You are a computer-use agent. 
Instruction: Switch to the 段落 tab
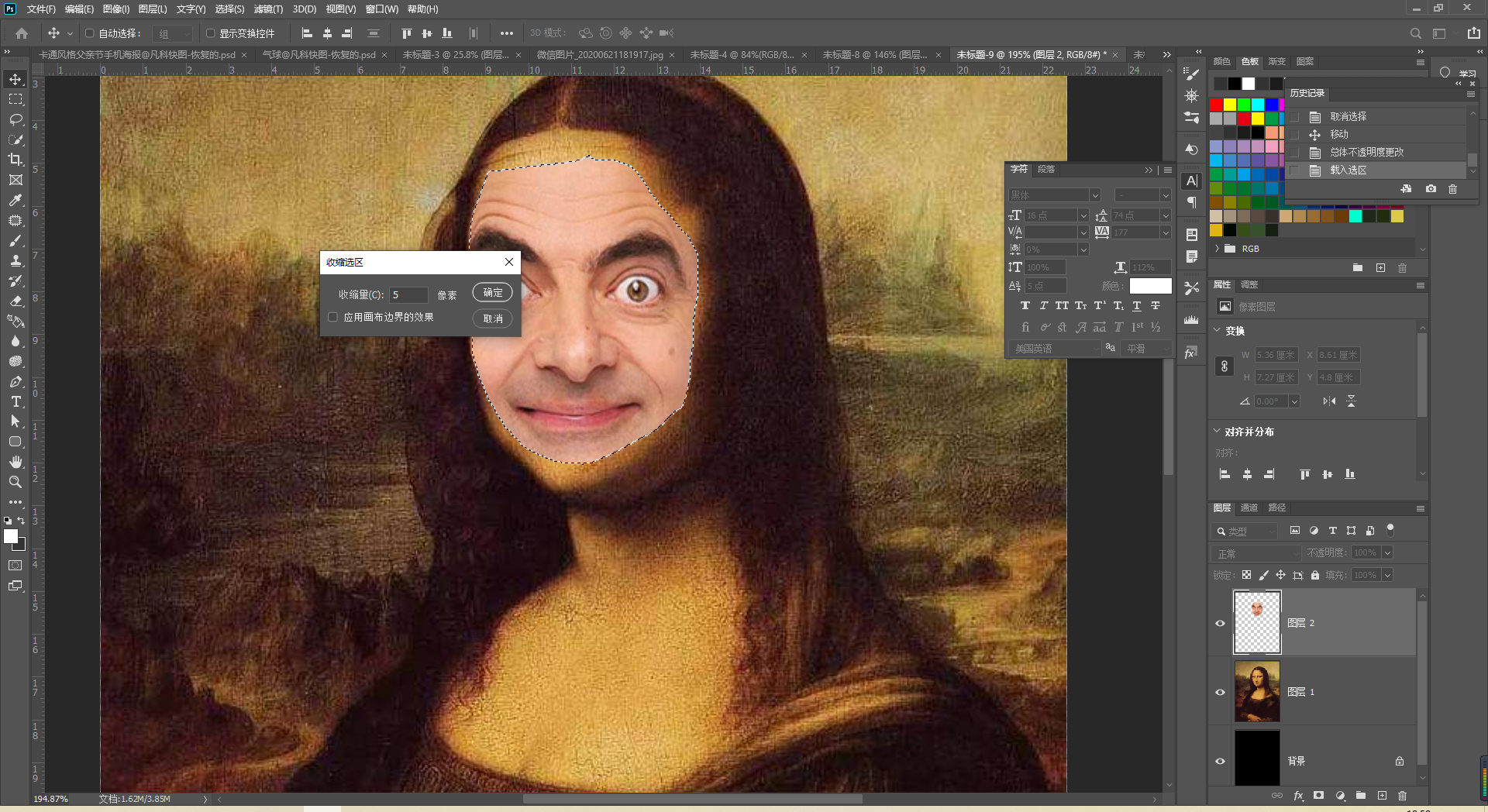(x=1046, y=169)
